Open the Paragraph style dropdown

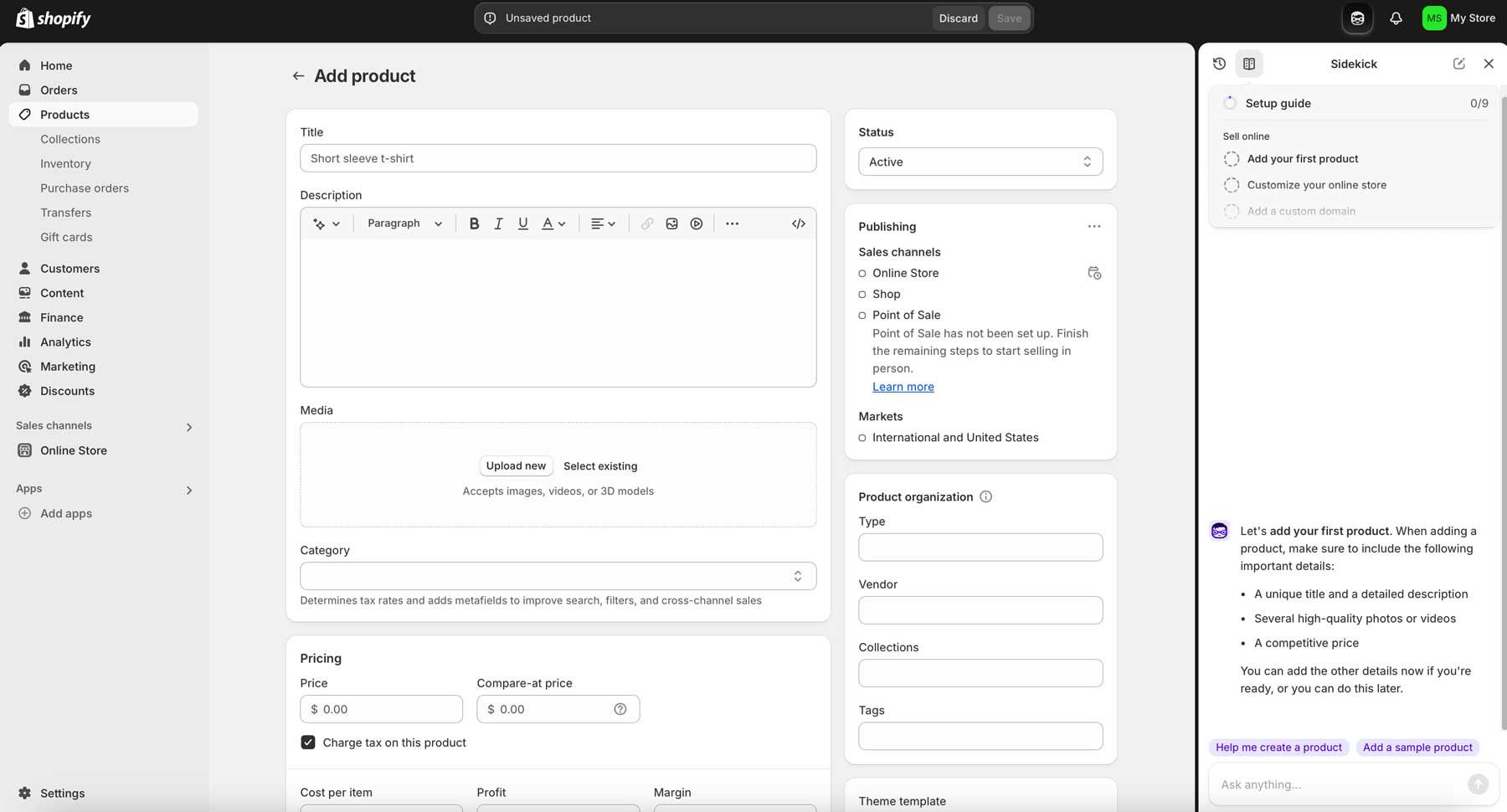pos(404,223)
